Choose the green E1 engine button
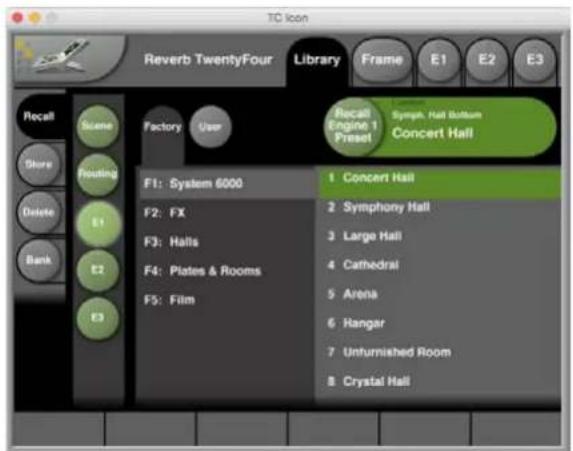 click(97, 223)
